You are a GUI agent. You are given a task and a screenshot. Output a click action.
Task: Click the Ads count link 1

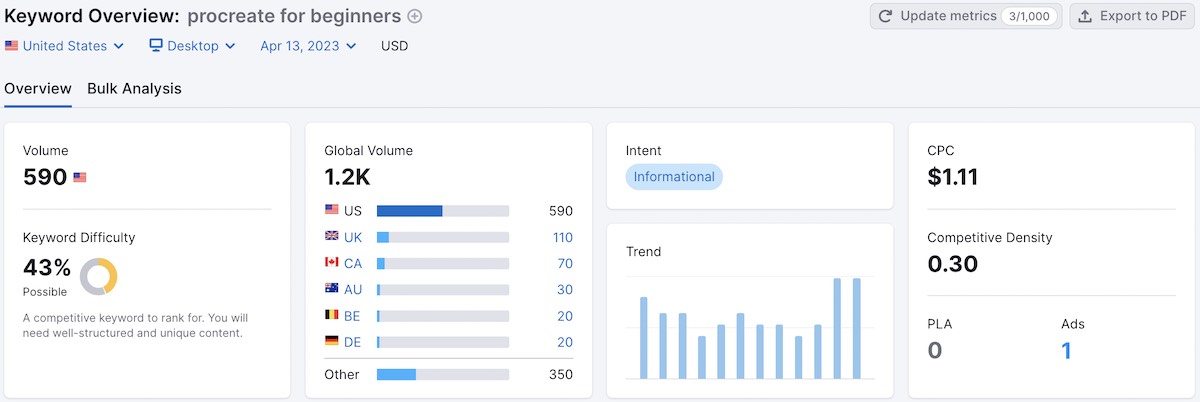[x=1066, y=351]
